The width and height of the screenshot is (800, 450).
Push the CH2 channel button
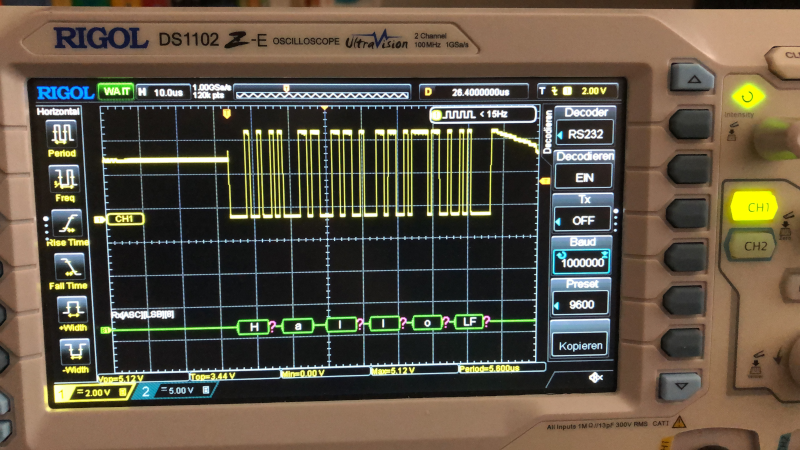click(753, 245)
